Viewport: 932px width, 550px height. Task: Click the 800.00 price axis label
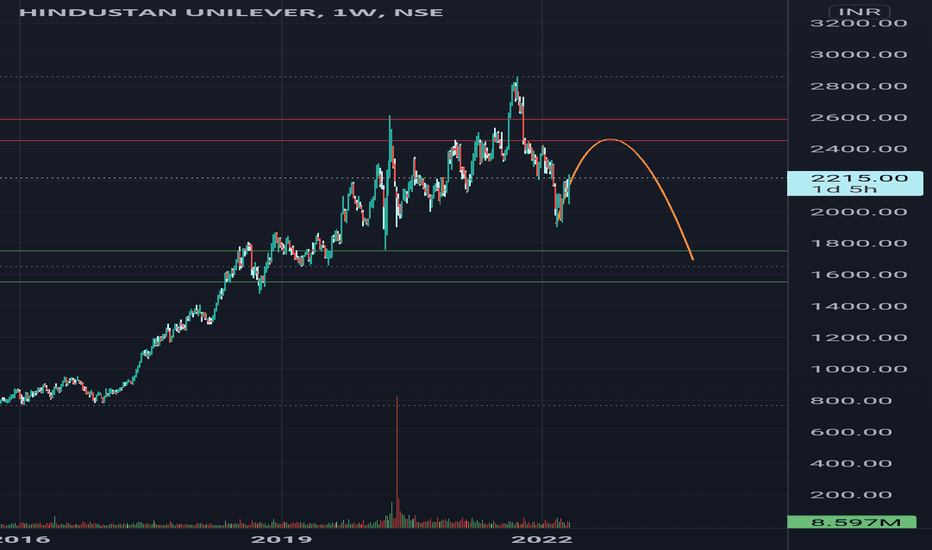point(851,401)
